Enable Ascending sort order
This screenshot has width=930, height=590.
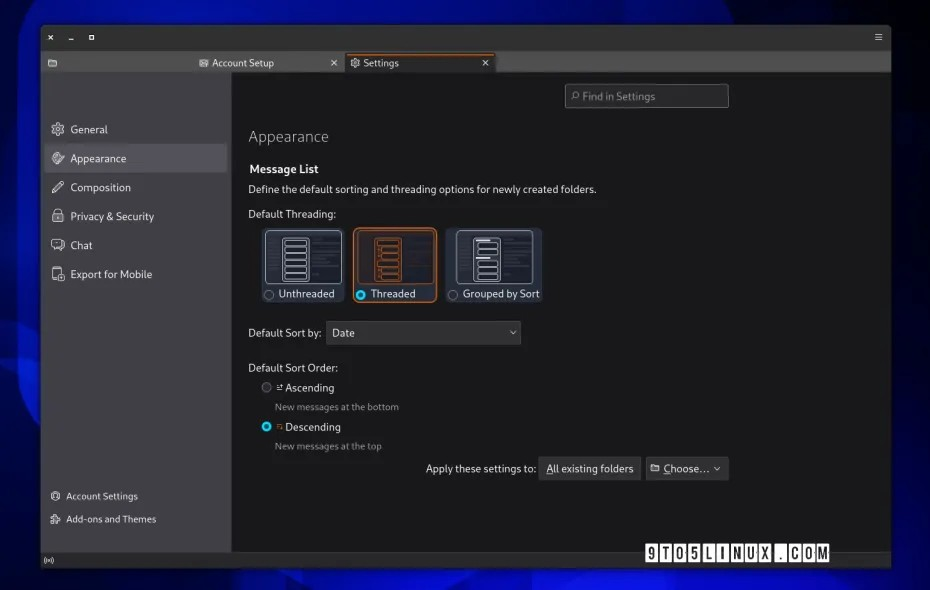[267, 387]
